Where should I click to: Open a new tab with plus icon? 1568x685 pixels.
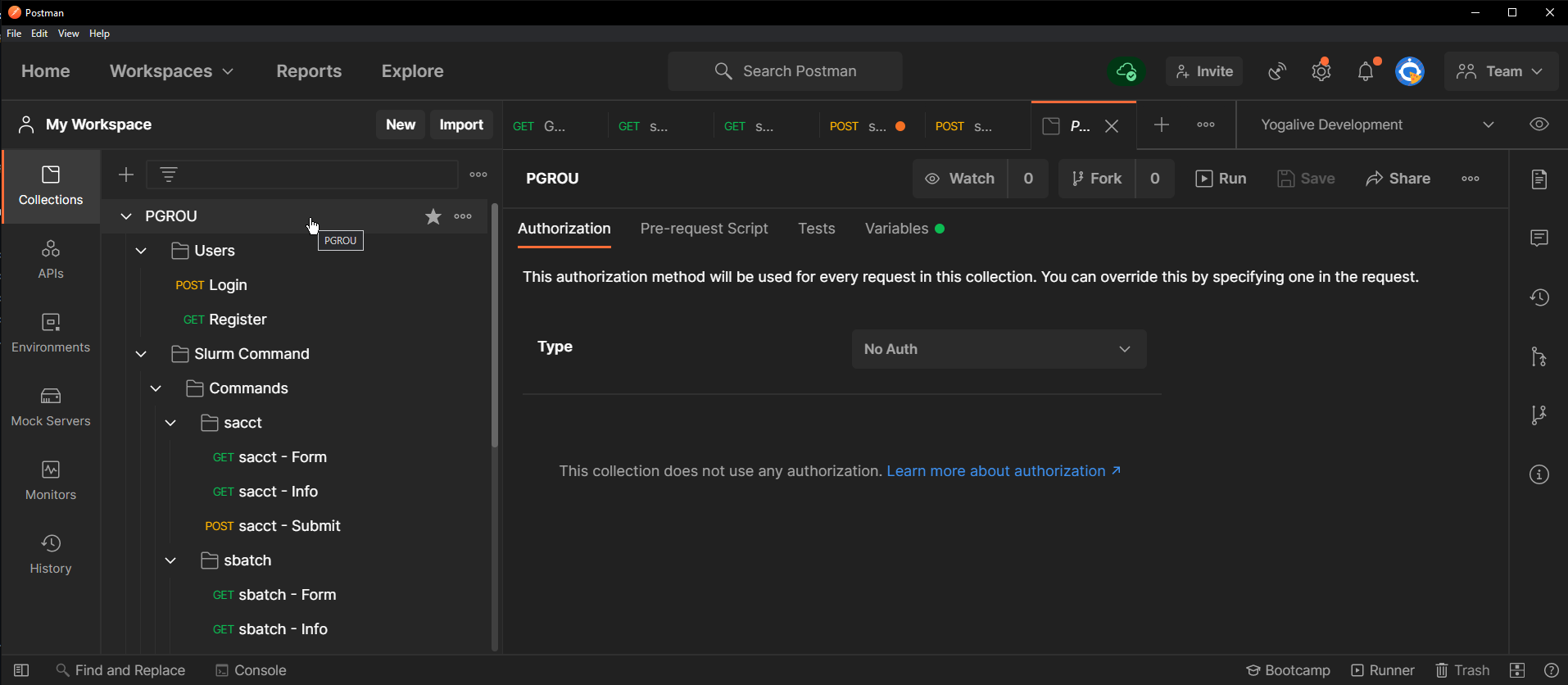(1162, 125)
